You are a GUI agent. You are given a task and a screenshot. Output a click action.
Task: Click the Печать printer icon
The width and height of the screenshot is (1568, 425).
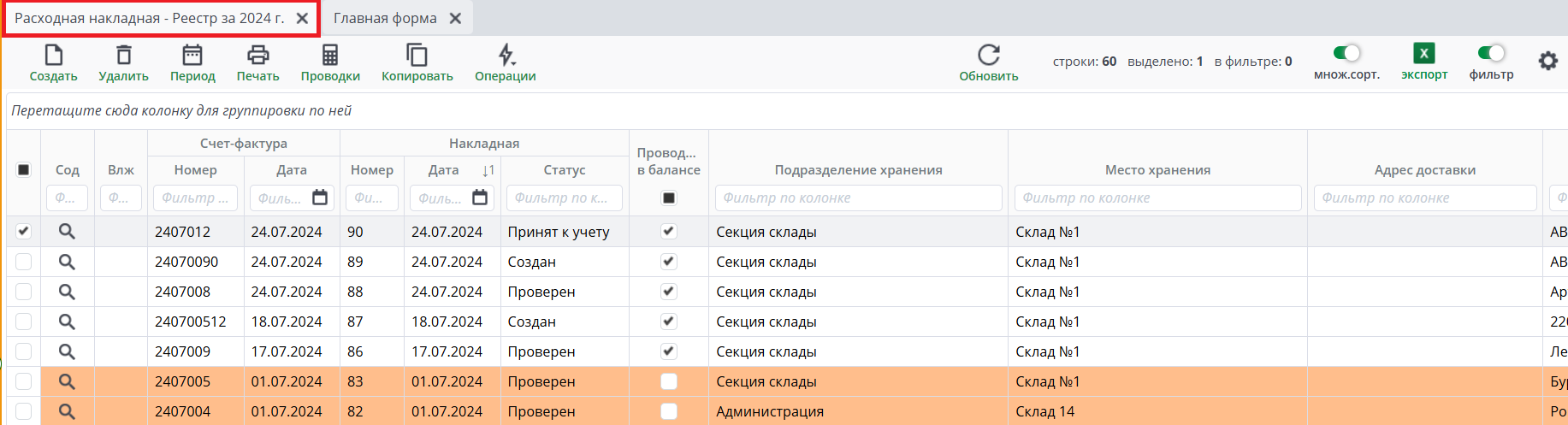(257, 56)
